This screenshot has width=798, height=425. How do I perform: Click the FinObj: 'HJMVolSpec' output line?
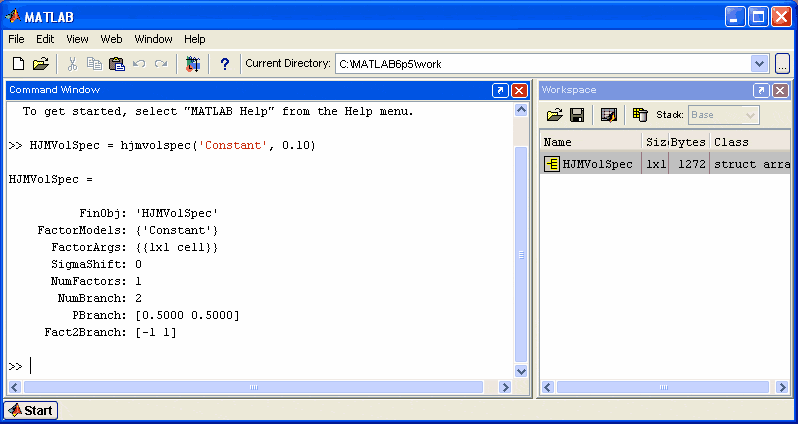[148, 213]
